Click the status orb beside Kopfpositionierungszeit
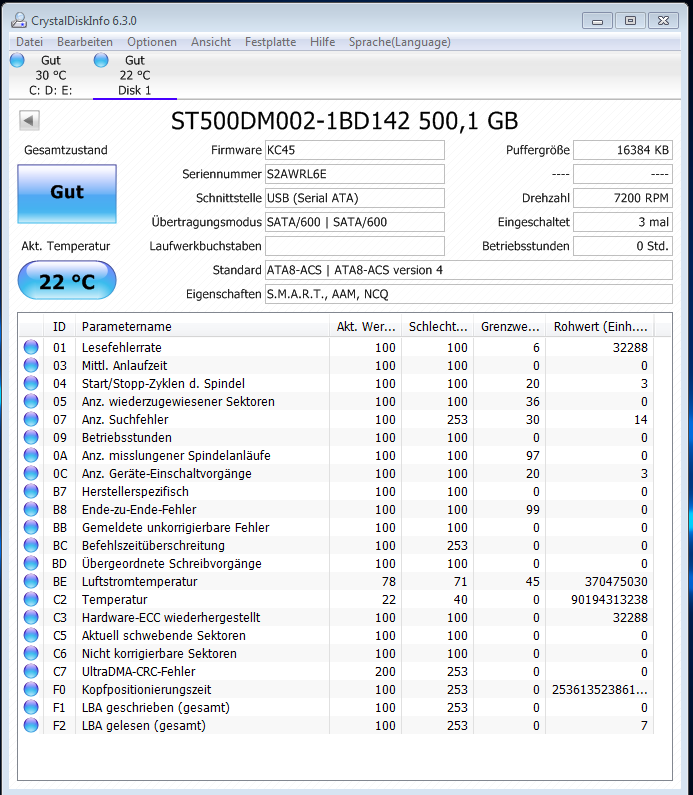This screenshot has width=693, height=795. [31, 689]
